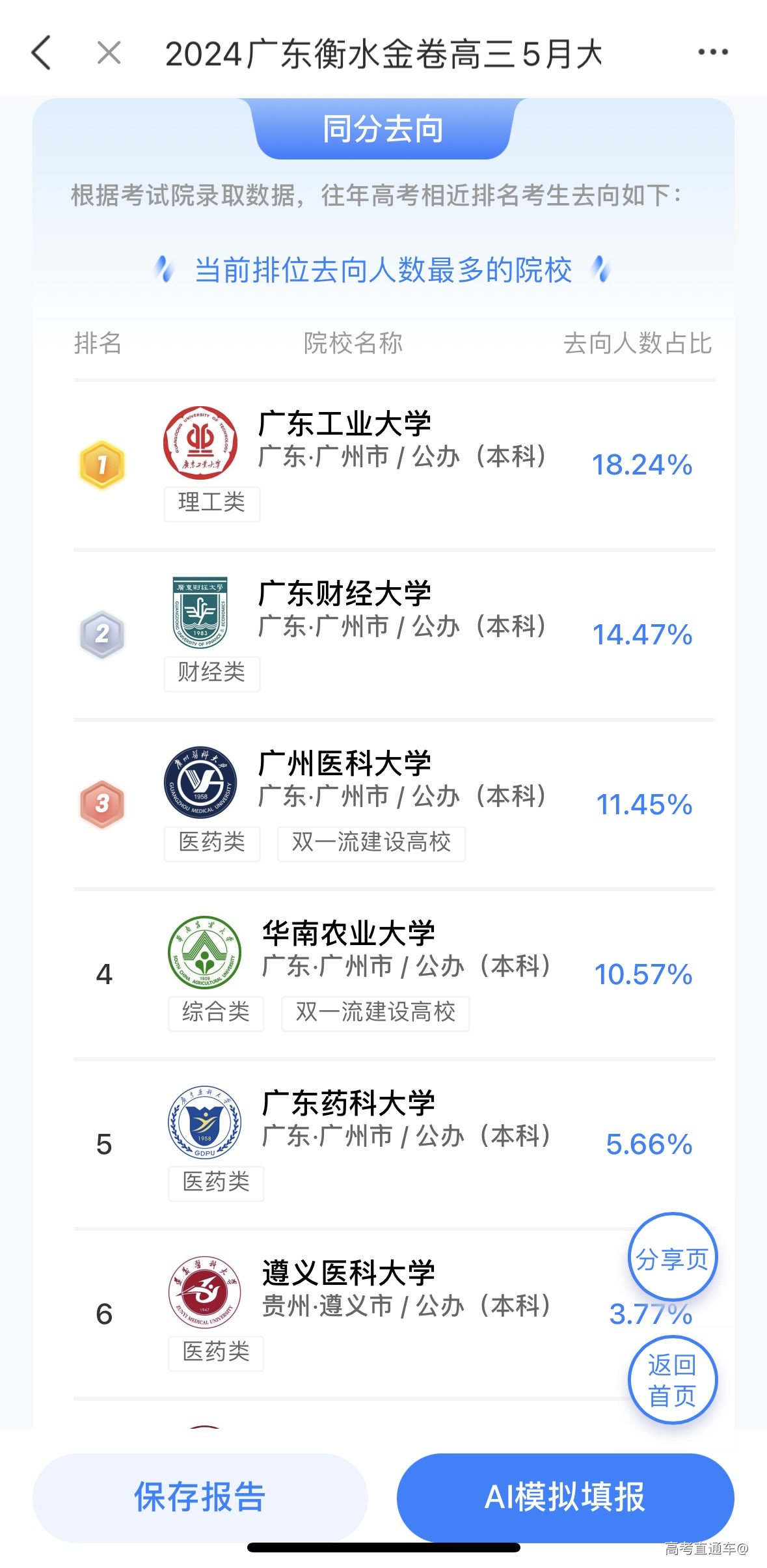The image size is (767, 1568).
Task: Tap the back arrow icon
Action: point(42,53)
